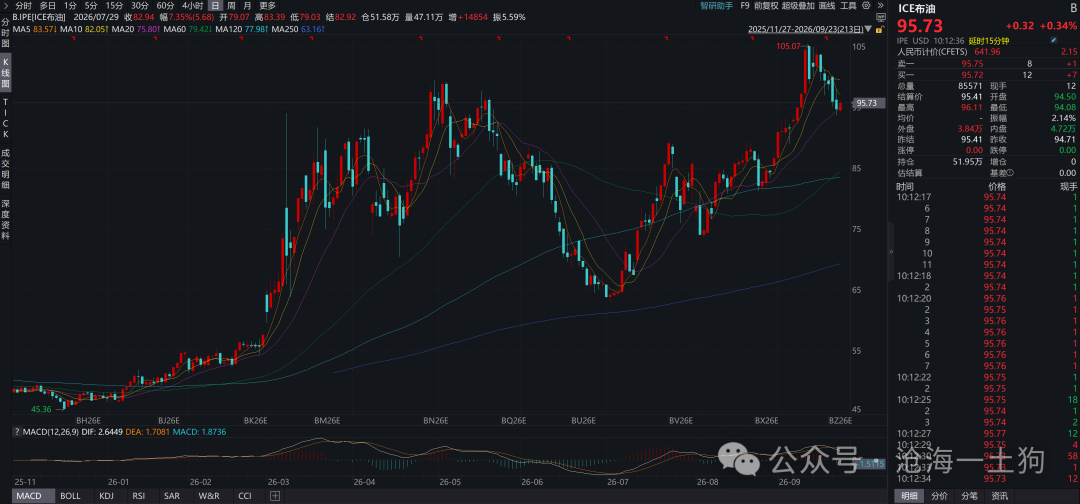Click the 卖一 ask price 95.75
Screen dimensions: 1080x504
(x=973, y=63)
